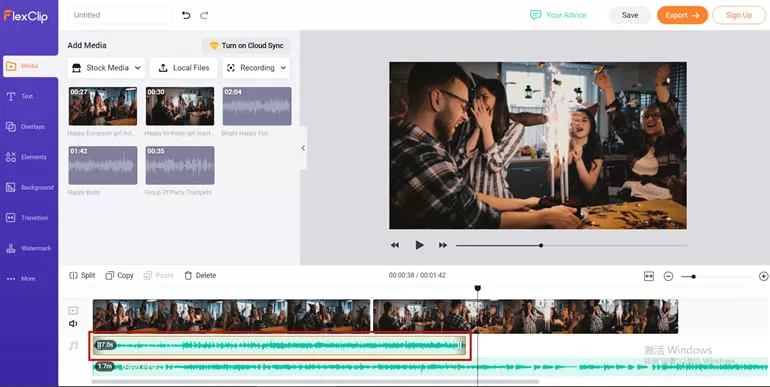This screenshot has width=770, height=387.
Task: Select the second video clip in timeline
Action: pyautogui.click(x=525, y=316)
